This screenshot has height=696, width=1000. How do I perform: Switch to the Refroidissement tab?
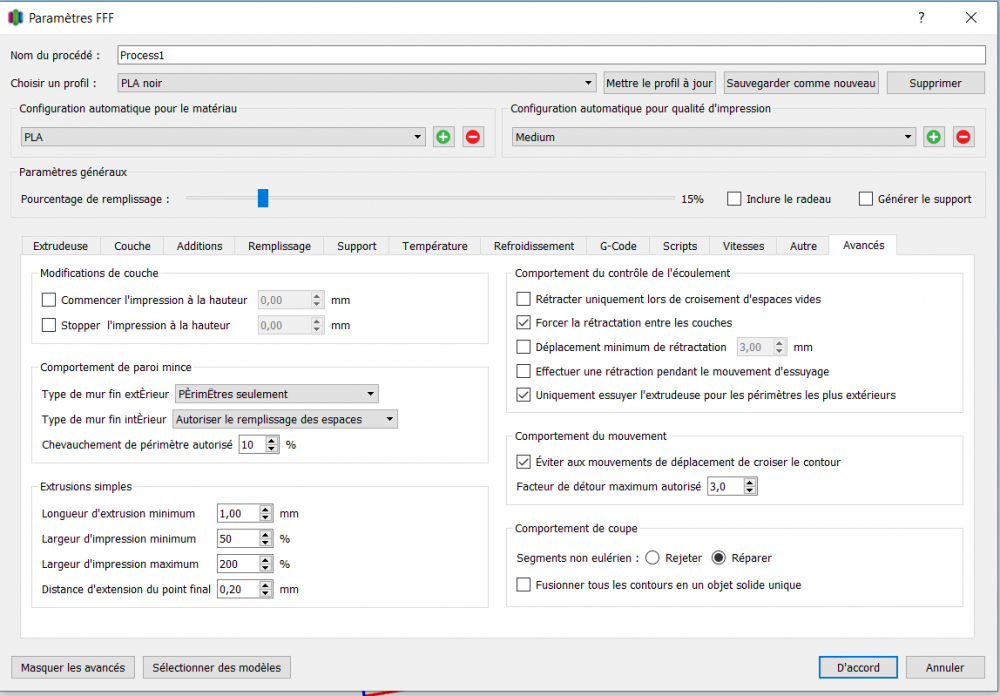pos(534,246)
